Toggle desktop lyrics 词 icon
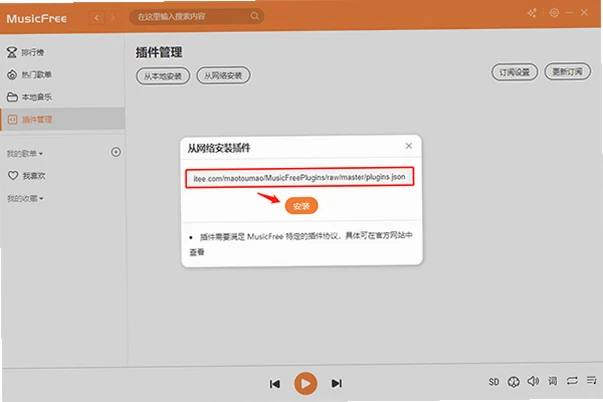Image resolution: width=603 pixels, height=402 pixels. click(x=553, y=381)
